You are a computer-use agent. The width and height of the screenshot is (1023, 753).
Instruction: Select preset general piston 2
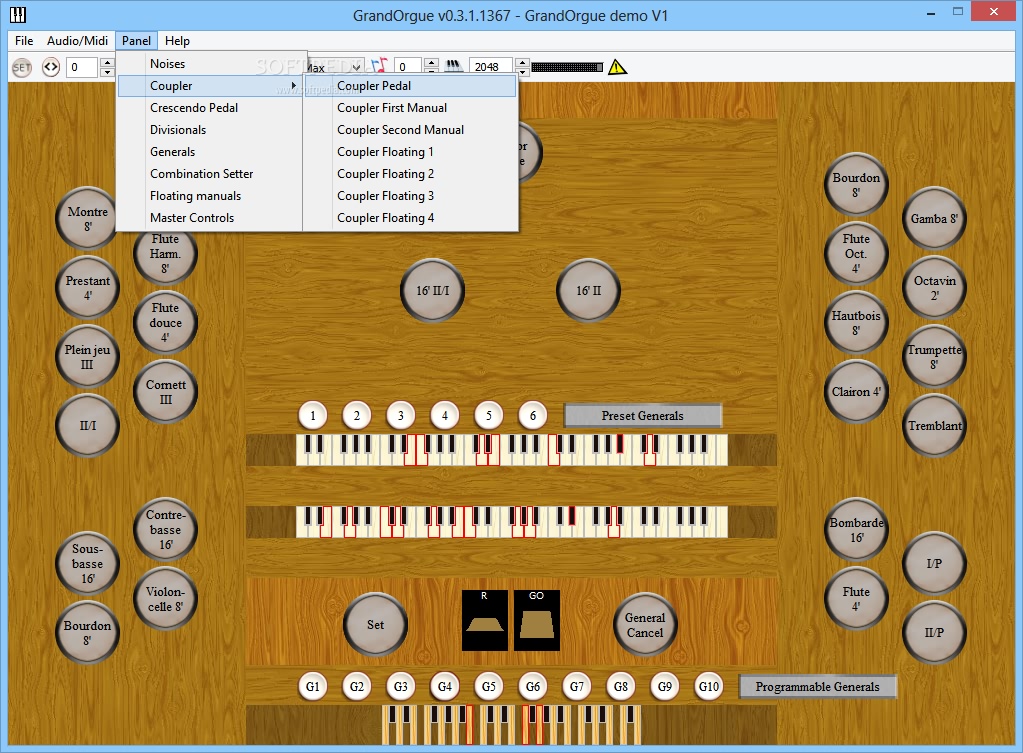[x=357, y=416]
